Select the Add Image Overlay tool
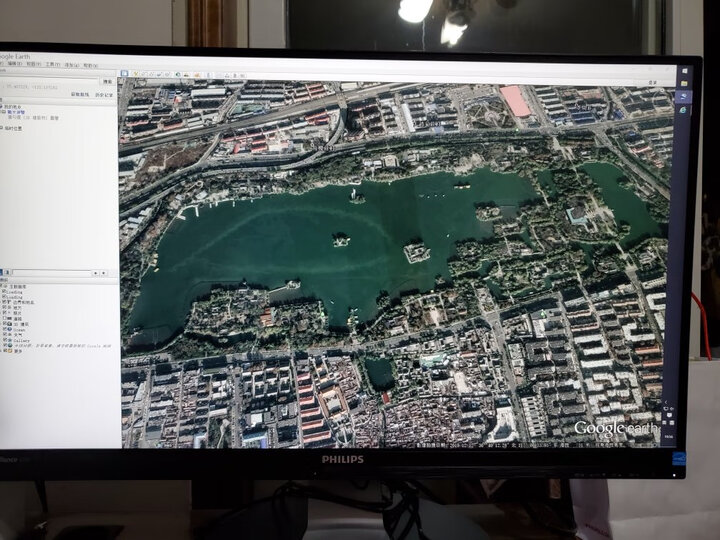 point(159,74)
